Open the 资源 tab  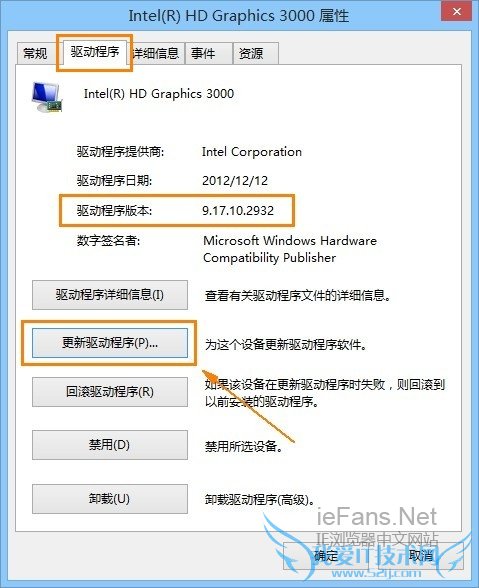click(255, 53)
